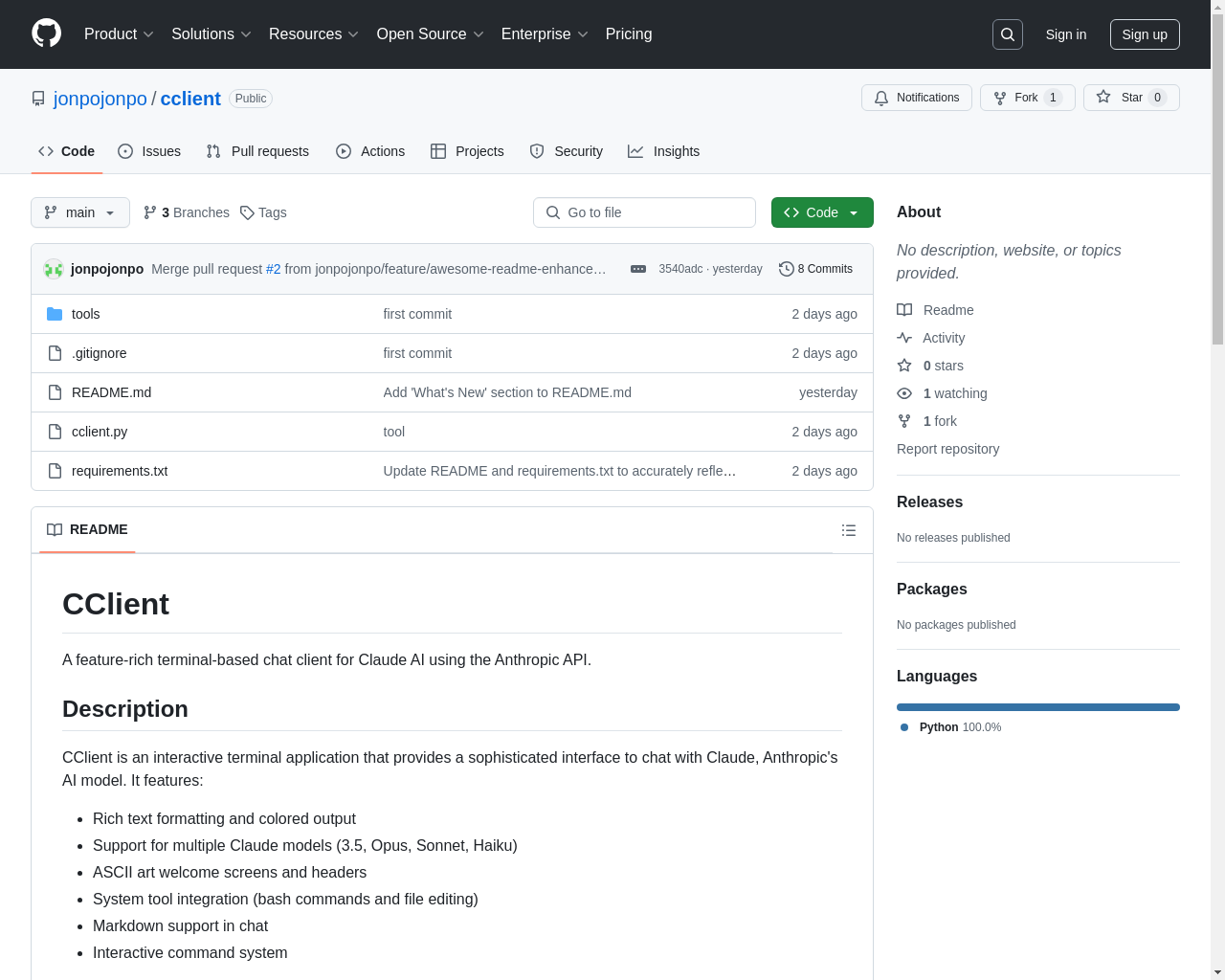Switch to the Security tab
This screenshot has width=1225, height=980.
tap(567, 151)
